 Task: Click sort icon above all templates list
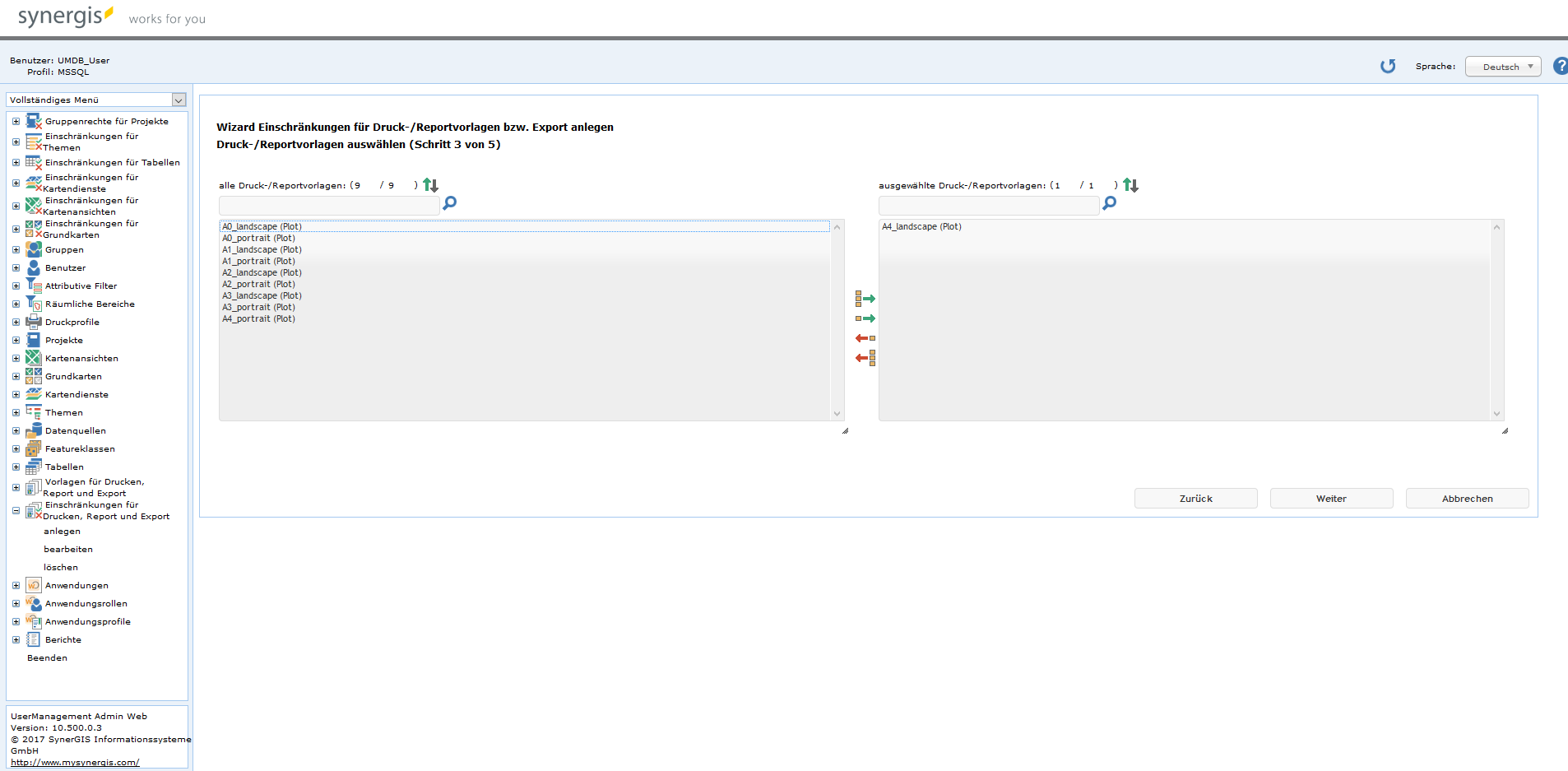click(430, 185)
